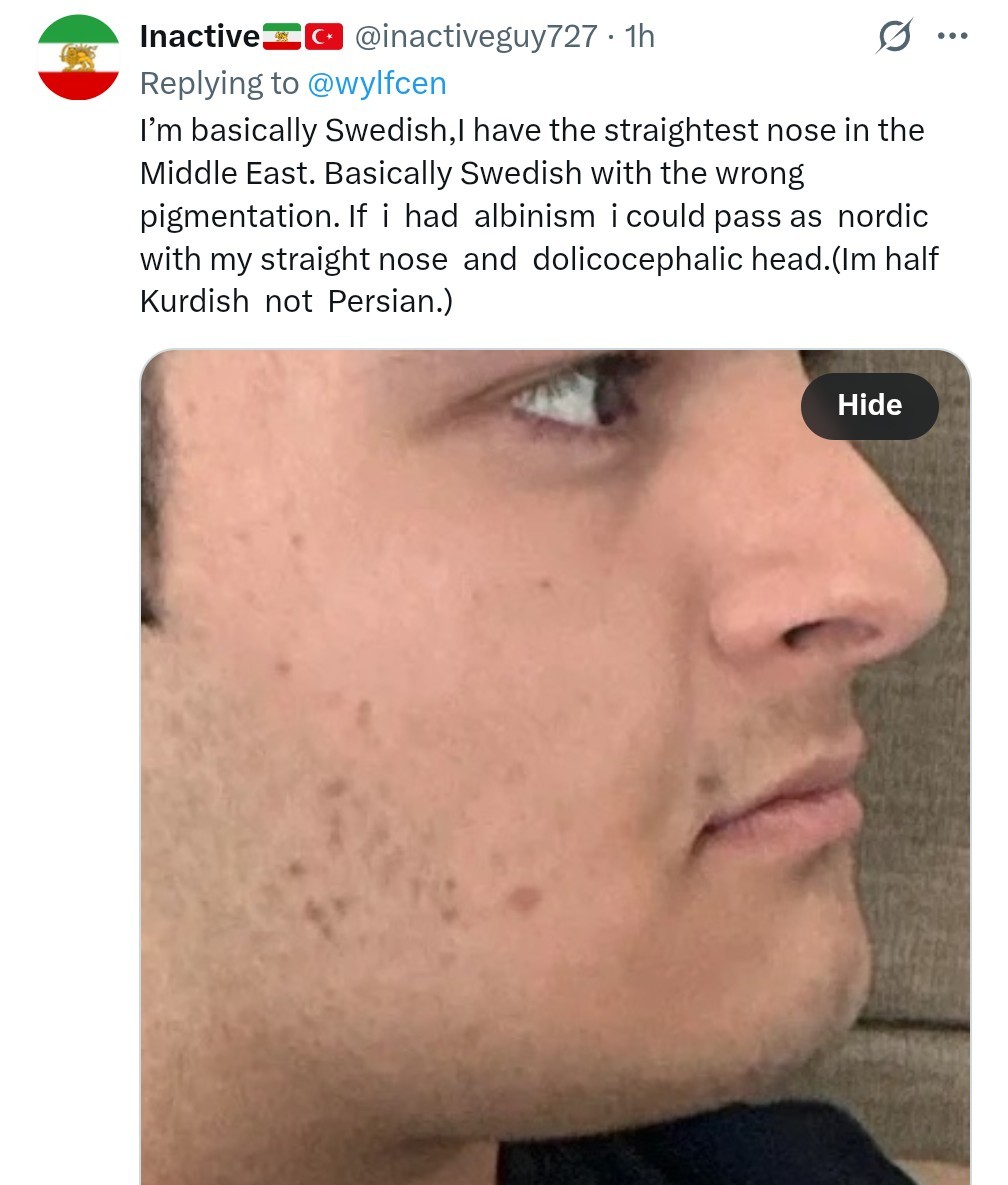Open the lion-and-sun flag profile avatar
Viewport: 1008px width, 1185px height.
[79, 57]
